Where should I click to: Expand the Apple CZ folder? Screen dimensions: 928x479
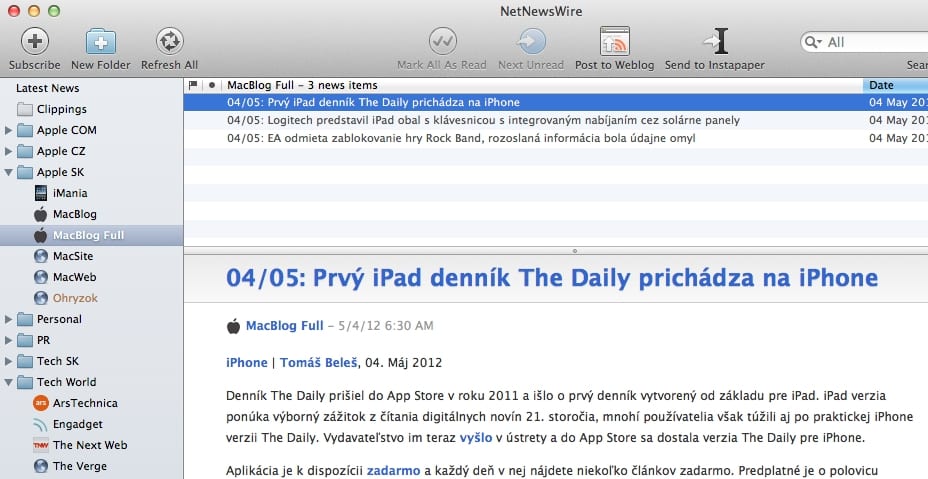click(x=8, y=152)
